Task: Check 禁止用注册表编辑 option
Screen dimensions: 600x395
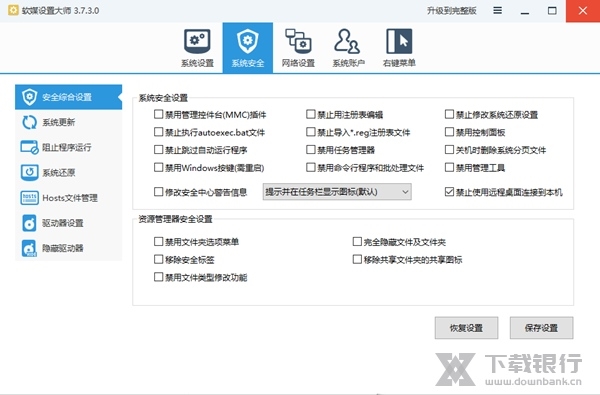Action: pyautogui.click(x=311, y=114)
